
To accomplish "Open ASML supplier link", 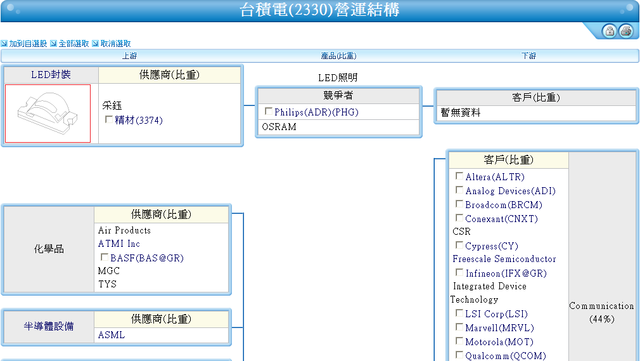I will pyautogui.click(x=111, y=335).
